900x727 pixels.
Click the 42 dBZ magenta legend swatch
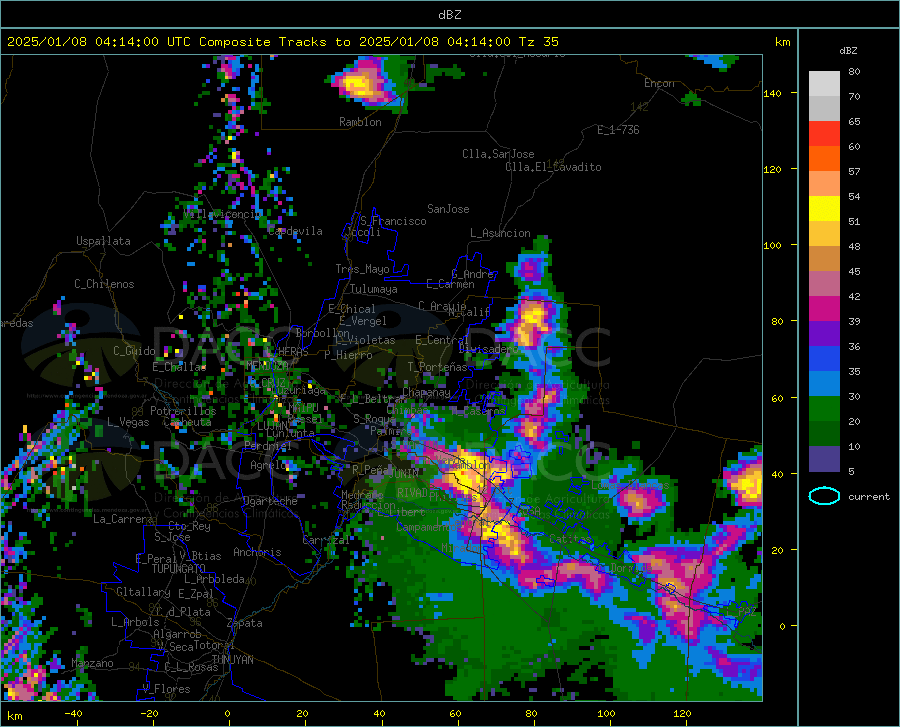[x=824, y=309]
